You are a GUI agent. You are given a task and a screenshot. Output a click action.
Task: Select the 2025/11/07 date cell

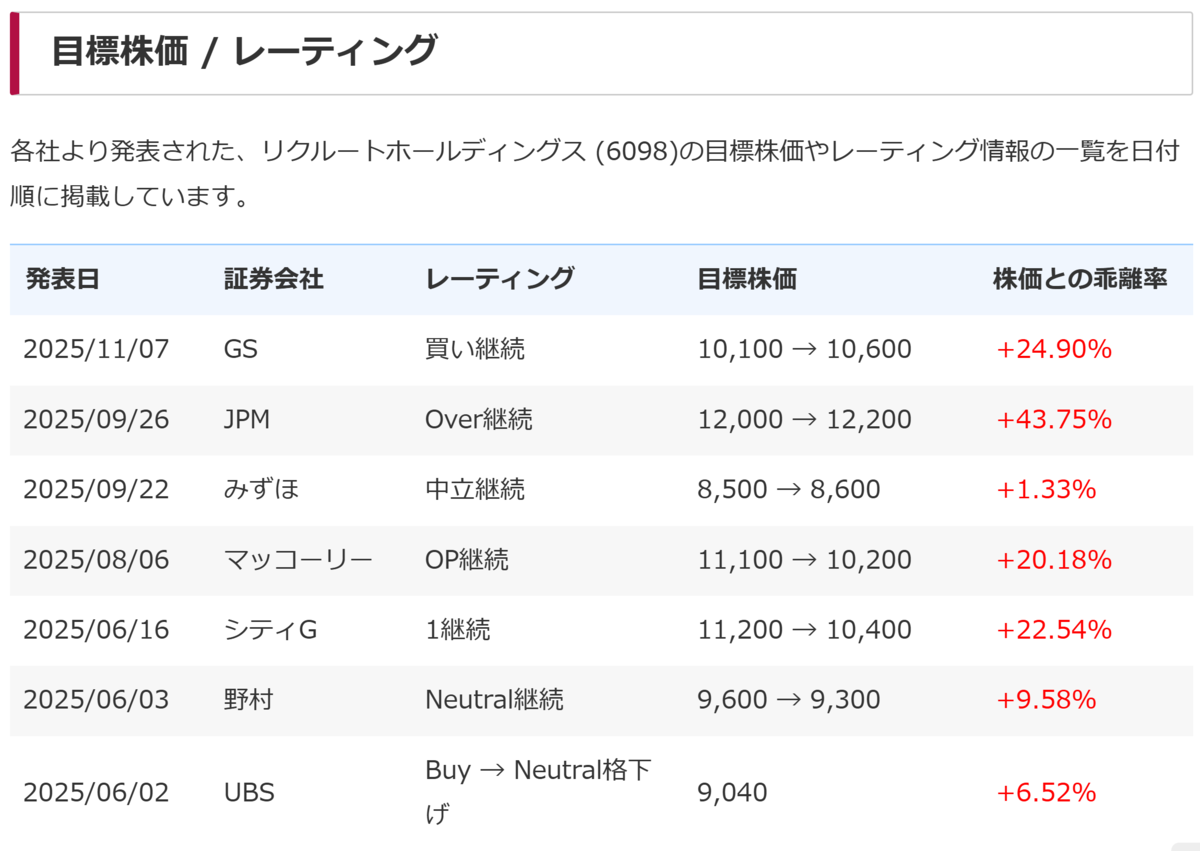(97, 349)
